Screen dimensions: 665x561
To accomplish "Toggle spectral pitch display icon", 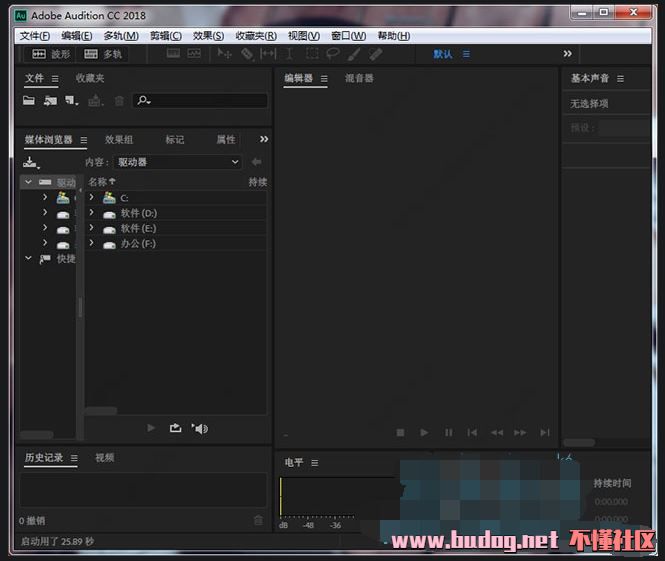I will (194, 53).
